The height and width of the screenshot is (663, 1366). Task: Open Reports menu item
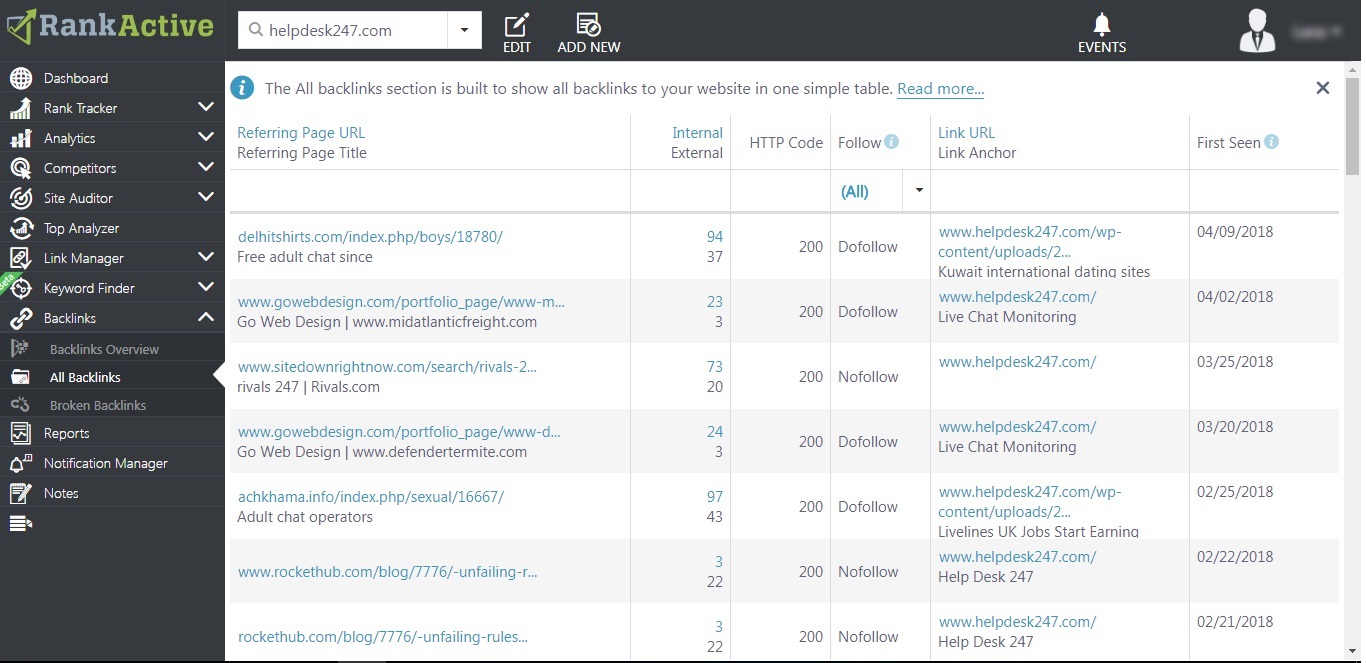[67, 433]
